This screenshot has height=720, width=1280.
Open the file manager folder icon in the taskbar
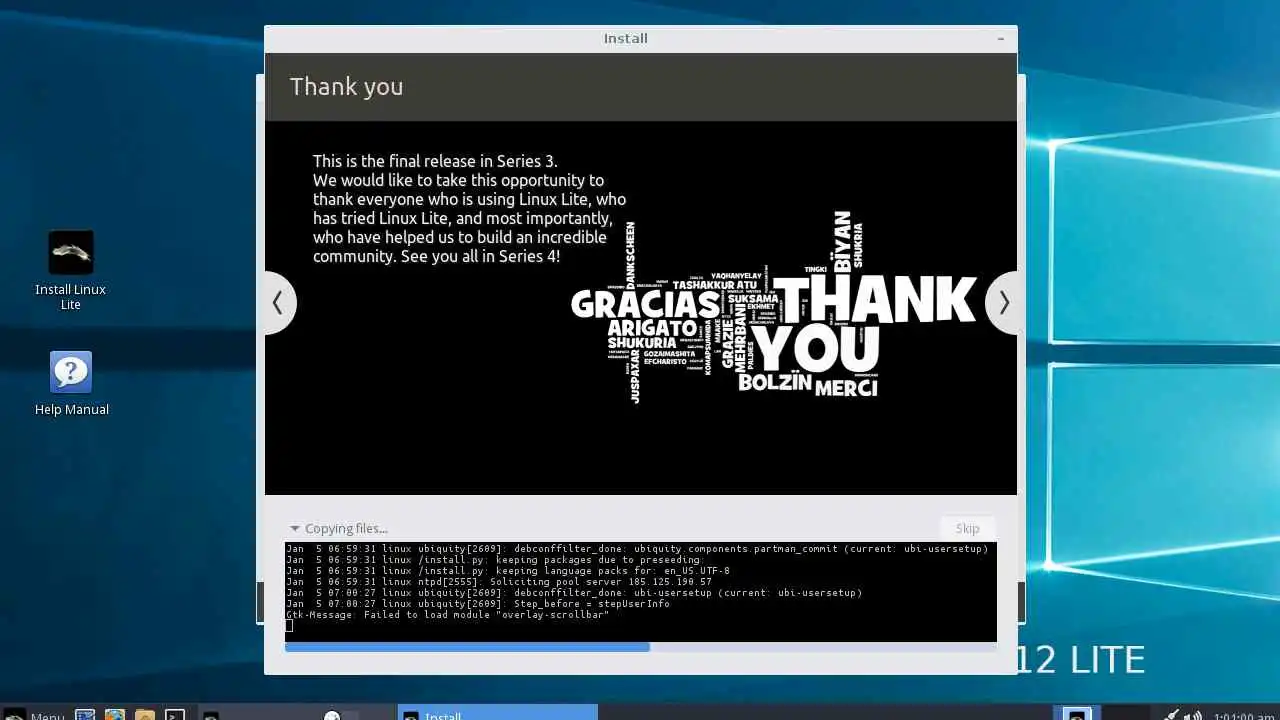(145, 714)
